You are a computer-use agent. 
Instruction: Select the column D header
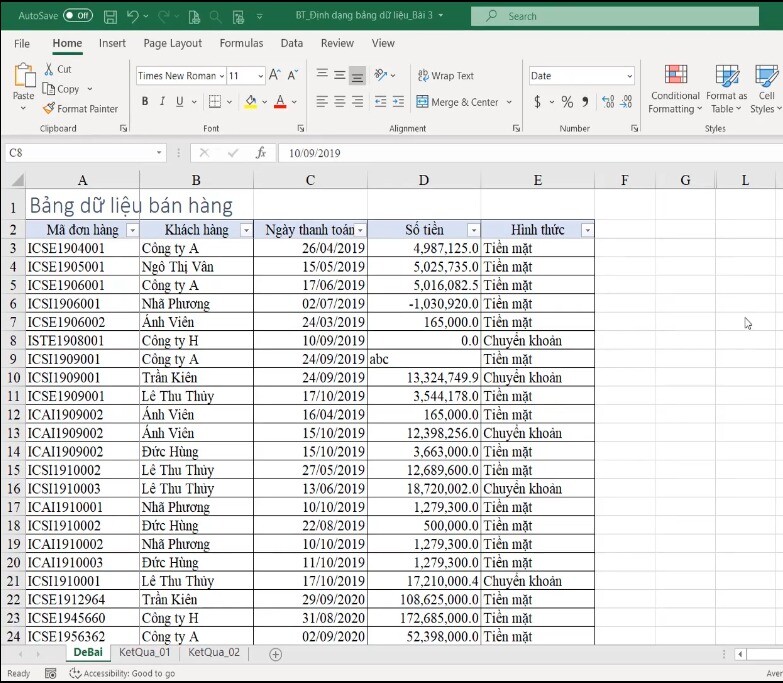pyautogui.click(x=424, y=180)
